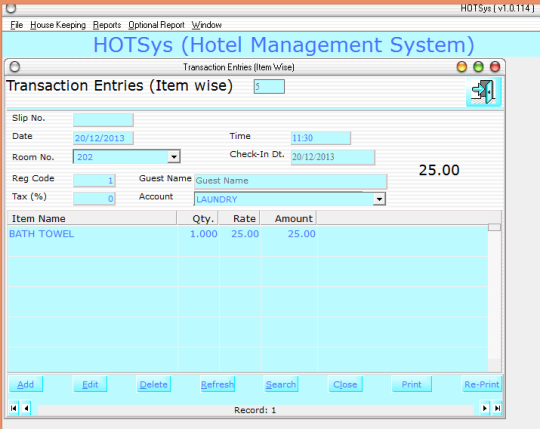Open the House Keeping menu
Screen dimensions: 540x429
58,25
